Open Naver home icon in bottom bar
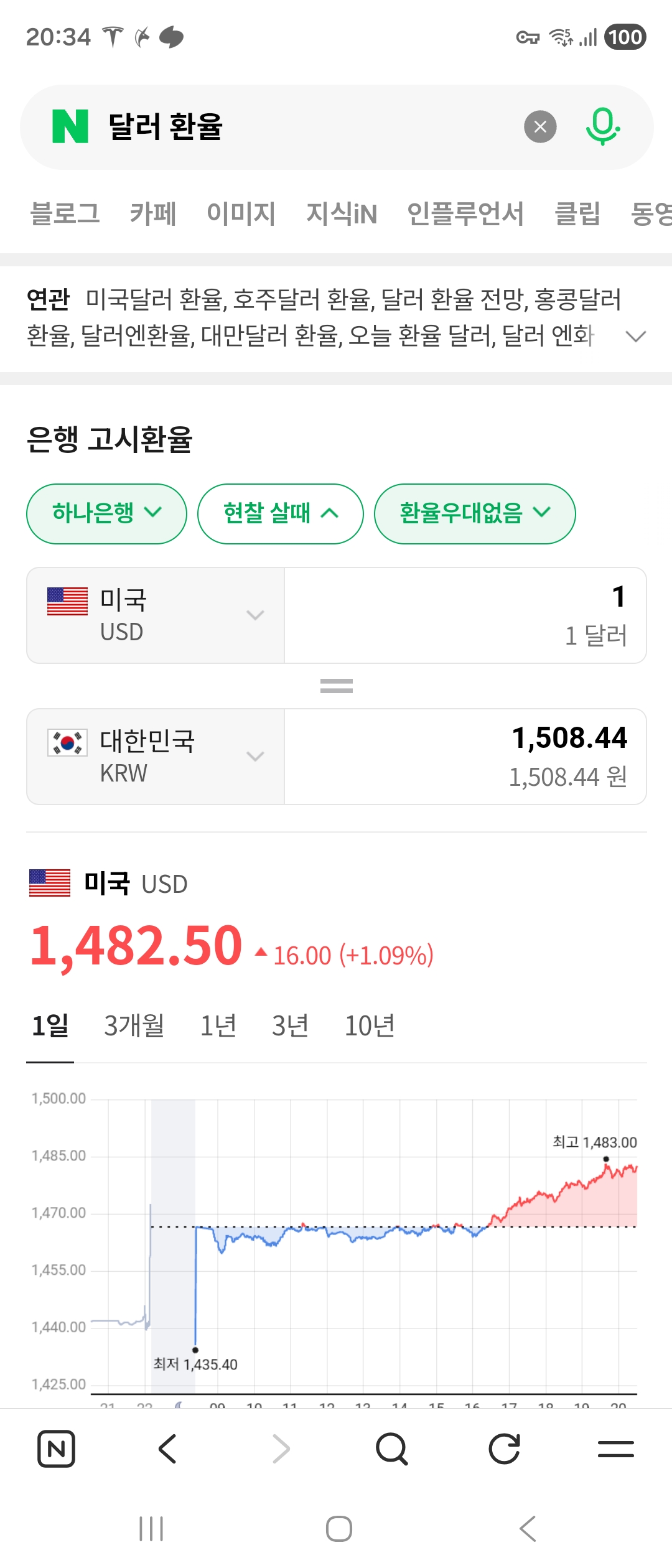This screenshot has height=1568, width=672. (56, 1449)
